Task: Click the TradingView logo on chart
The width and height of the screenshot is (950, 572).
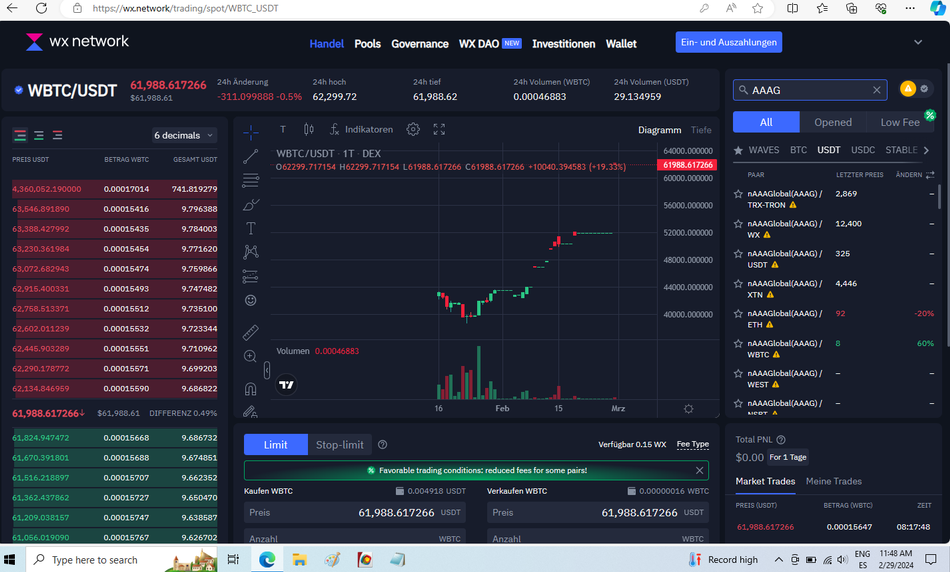Action: [x=287, y=385]
